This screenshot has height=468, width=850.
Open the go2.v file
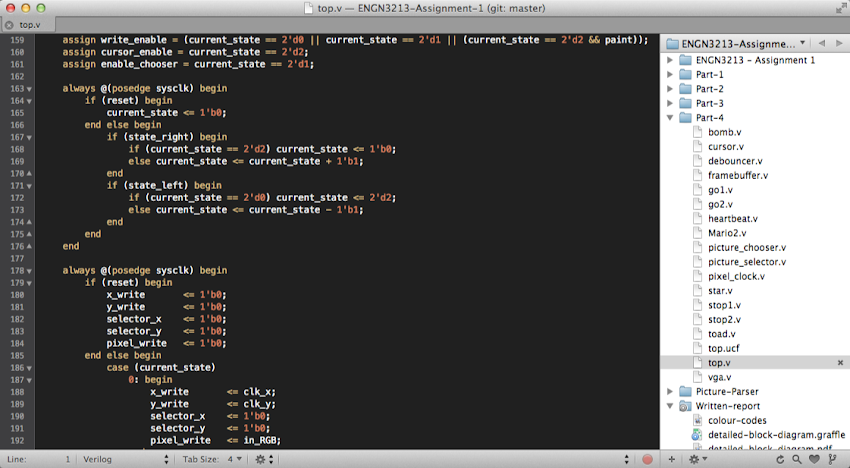[720, 204]
